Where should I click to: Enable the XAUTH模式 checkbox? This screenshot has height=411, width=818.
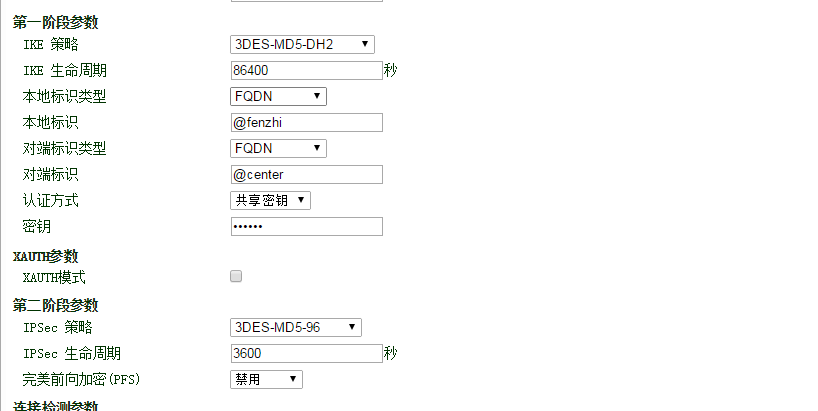pos(236,277)
